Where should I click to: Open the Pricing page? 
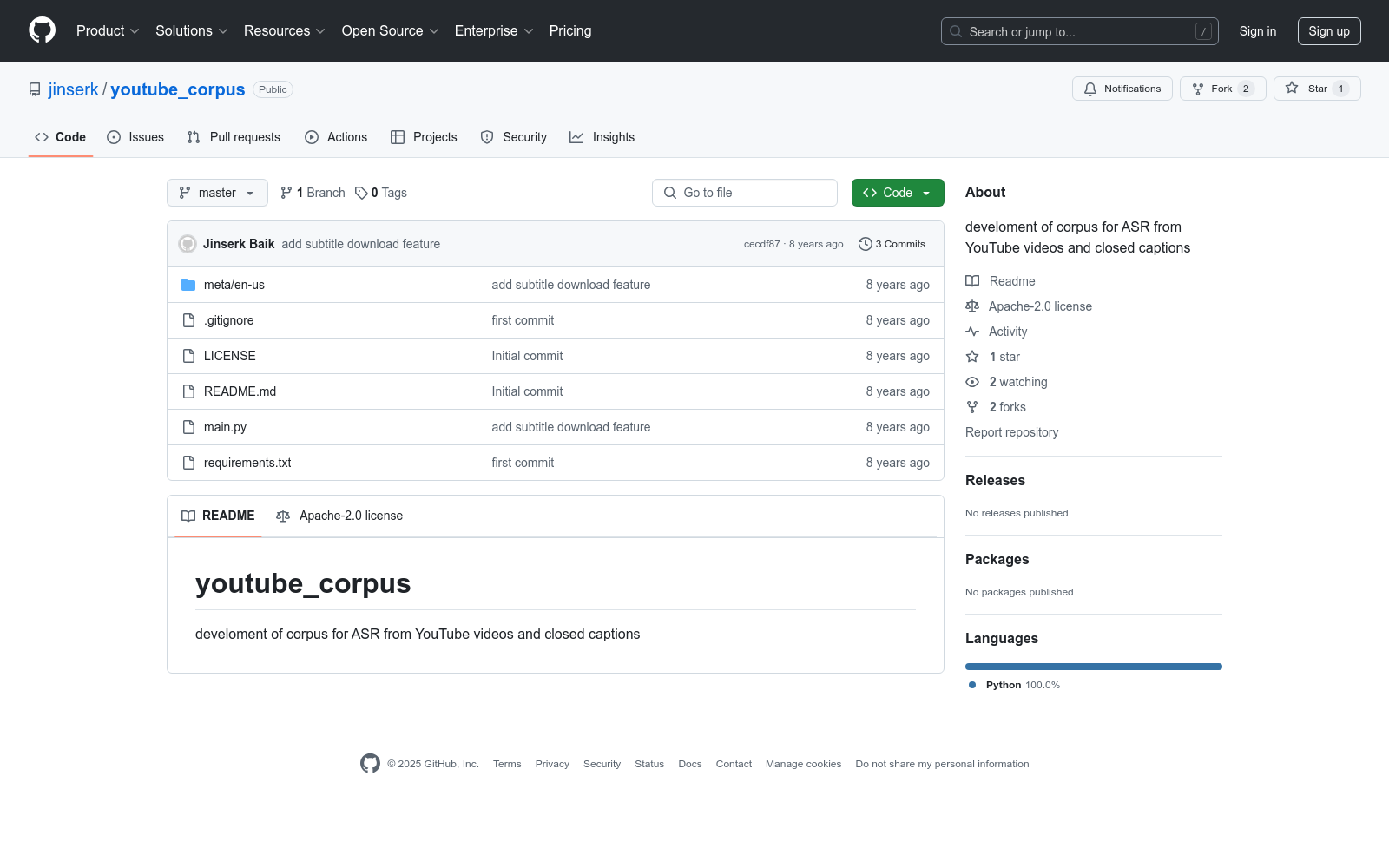pos(570,31)
